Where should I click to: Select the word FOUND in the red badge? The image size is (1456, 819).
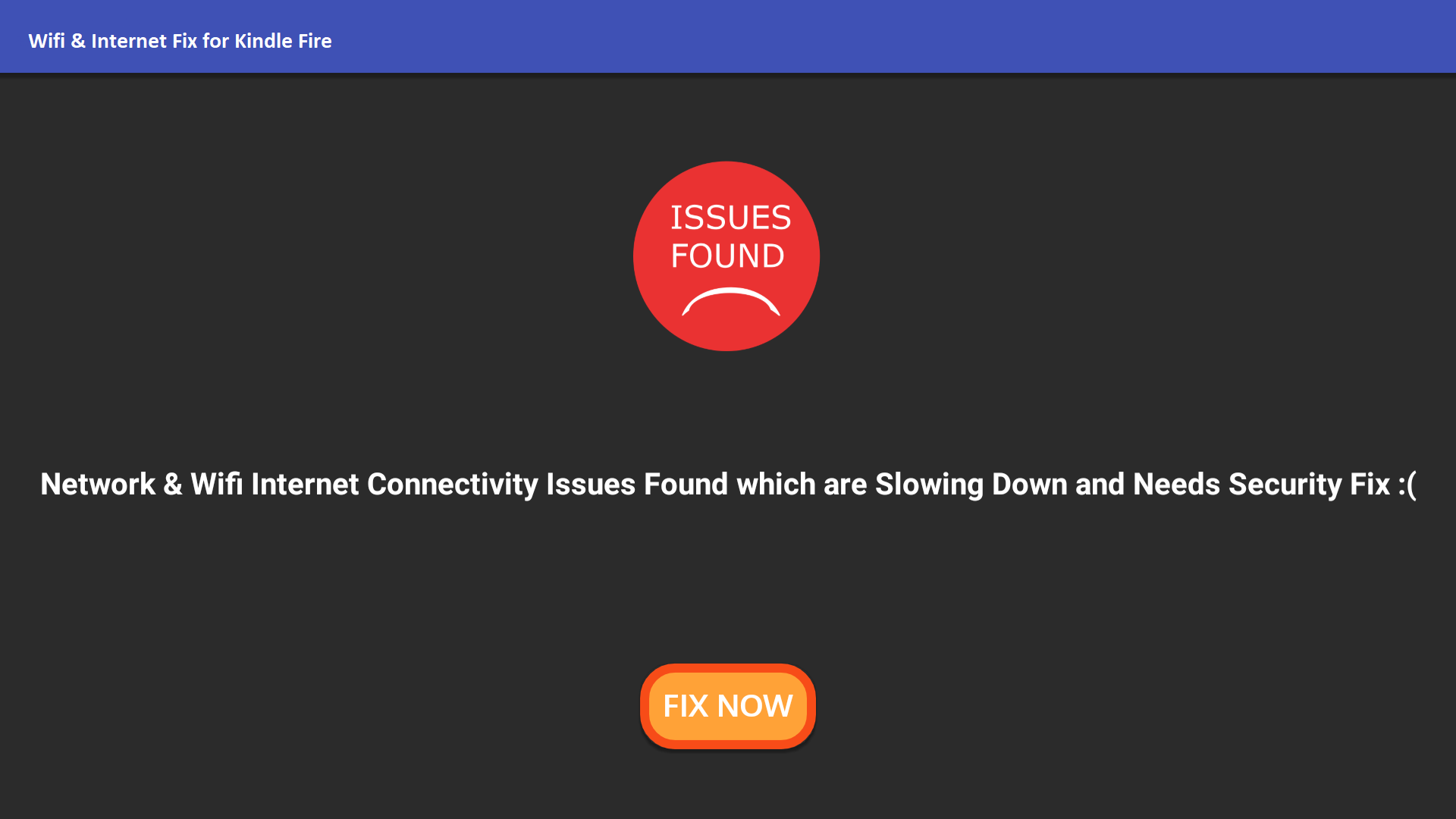pos(727,256)
